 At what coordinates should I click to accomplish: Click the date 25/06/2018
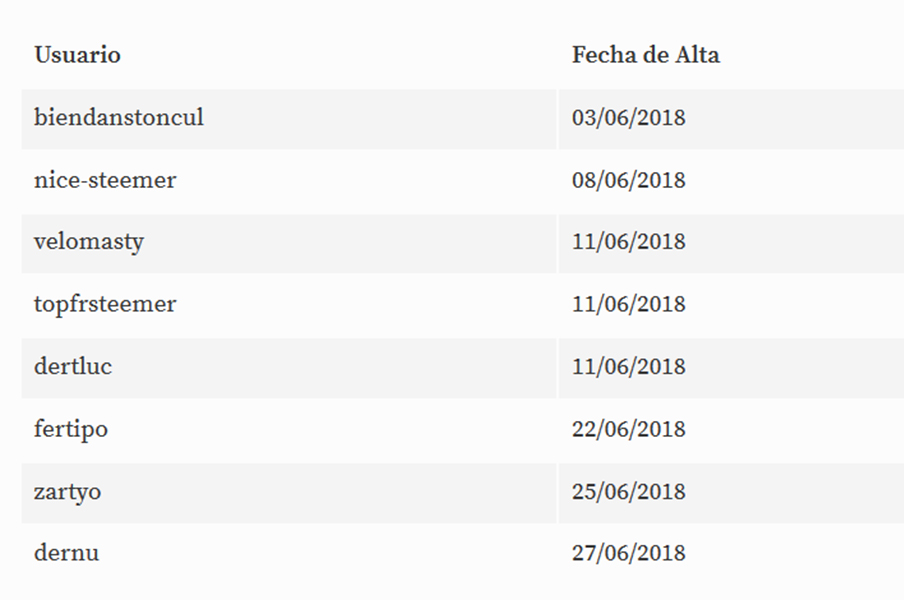tap(628, 491)
